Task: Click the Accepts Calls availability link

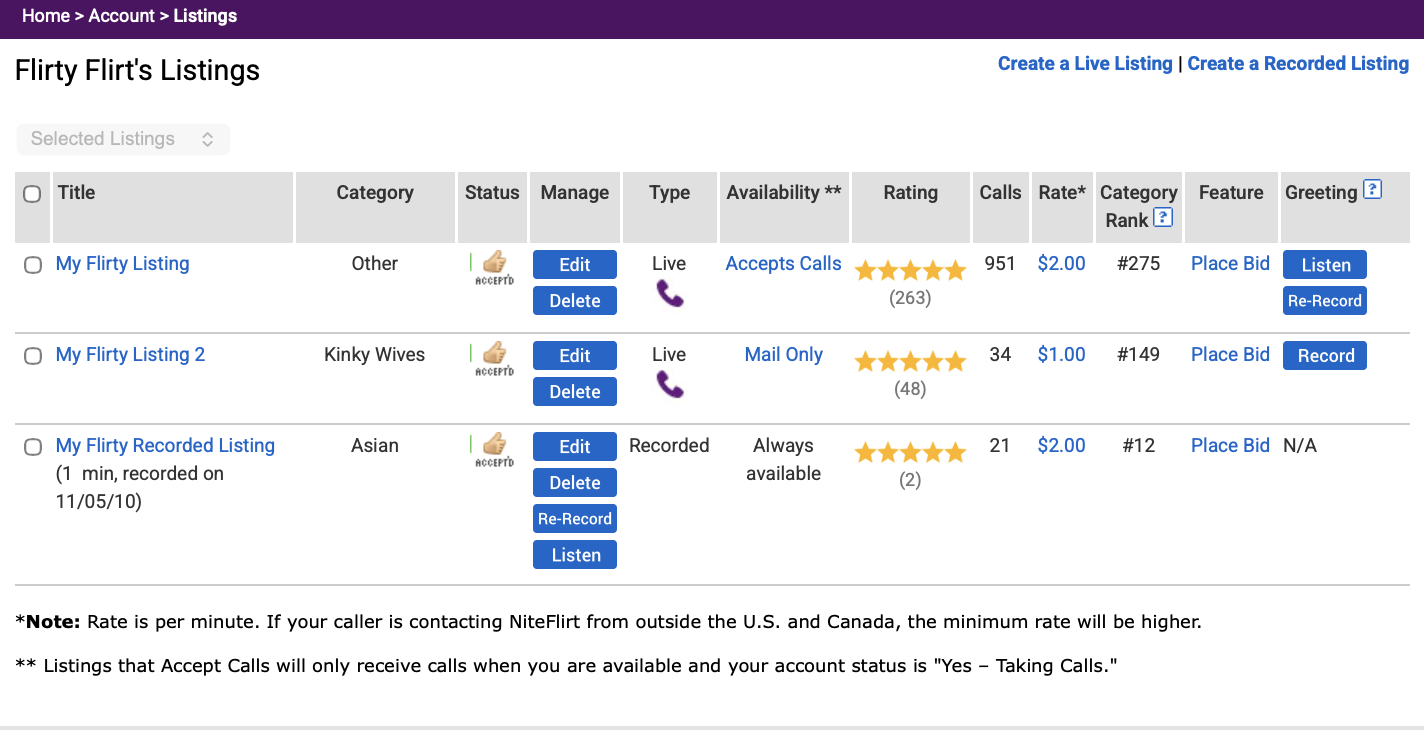Action: point(783,264)
